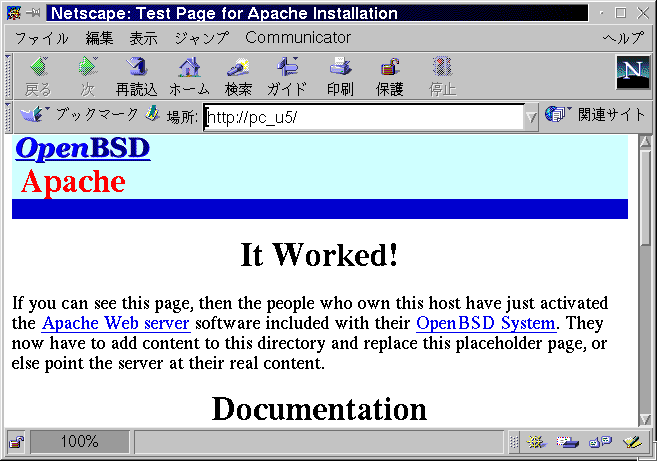This screenshot has width=657, height=461.
Task: Follow the Apache Web server link
Action: pyautogui.click(x=116, y=323)
